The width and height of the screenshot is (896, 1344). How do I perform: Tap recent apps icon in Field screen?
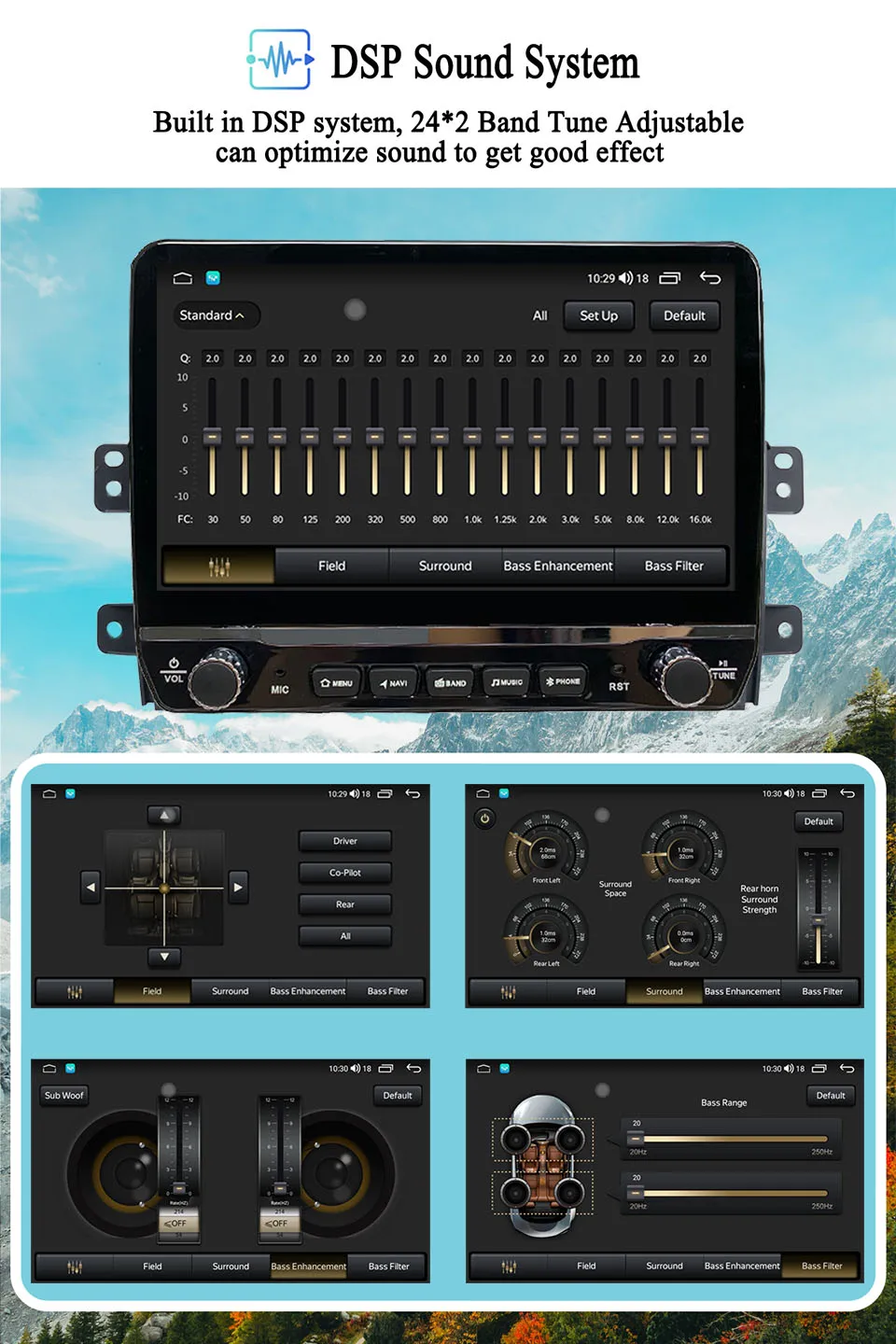coord(385,793)
